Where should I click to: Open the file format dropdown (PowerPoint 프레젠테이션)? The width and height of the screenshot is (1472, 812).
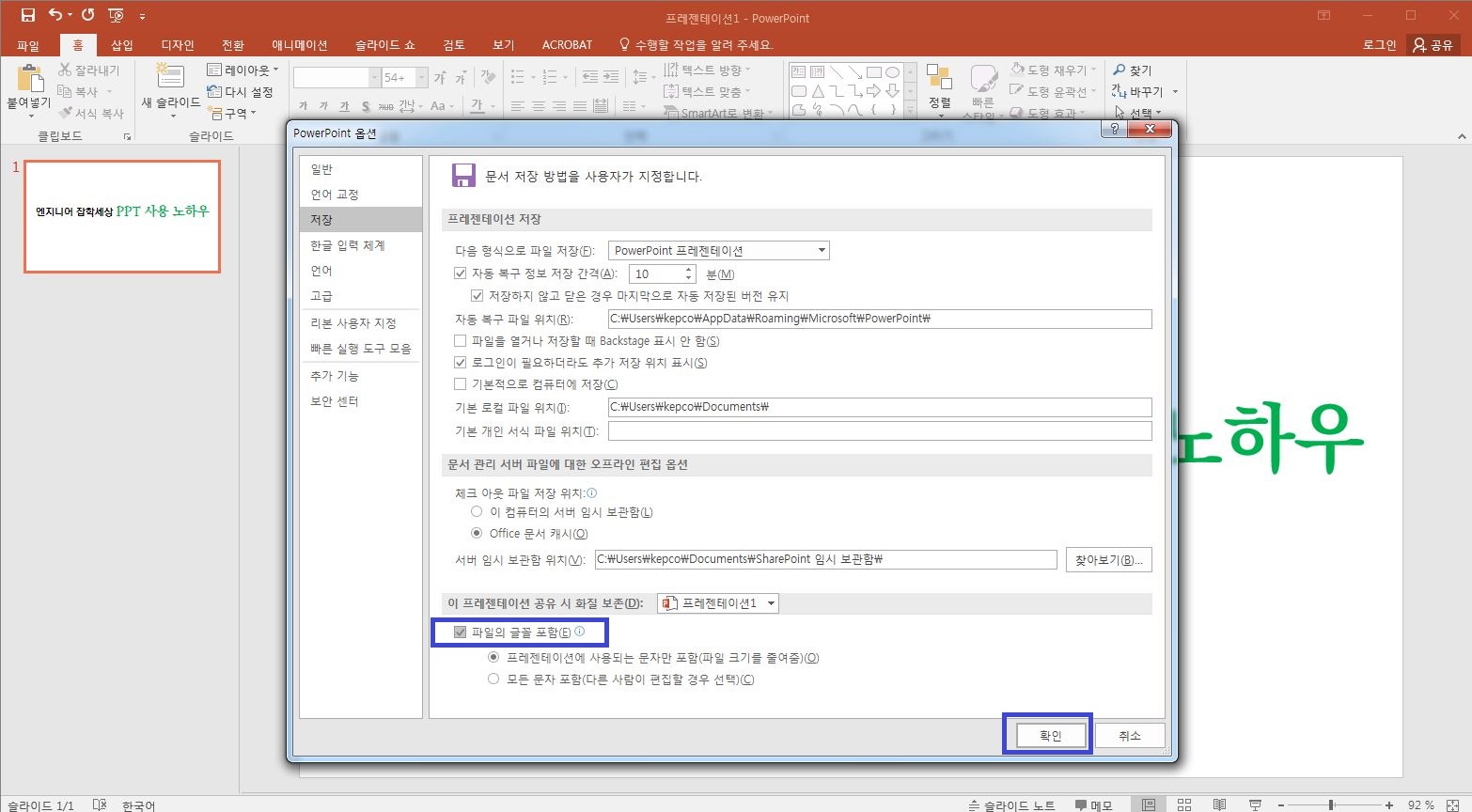719,250
